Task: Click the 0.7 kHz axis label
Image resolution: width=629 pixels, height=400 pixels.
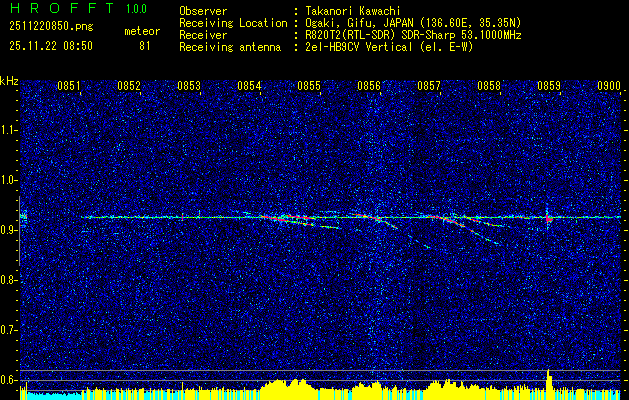Action: [8, 330]
